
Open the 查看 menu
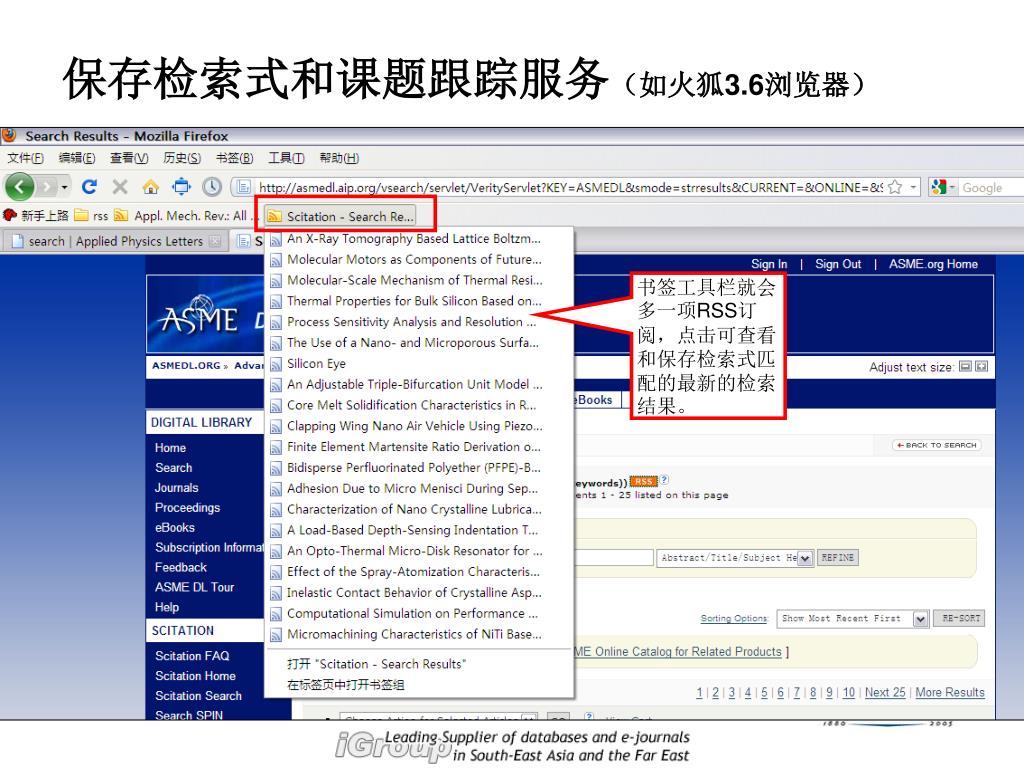click(129, 158)
